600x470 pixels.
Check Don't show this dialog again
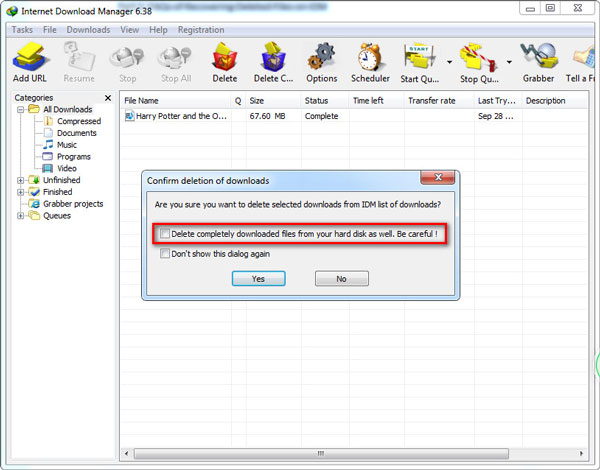pyautogui.click(x=165, y=253)
